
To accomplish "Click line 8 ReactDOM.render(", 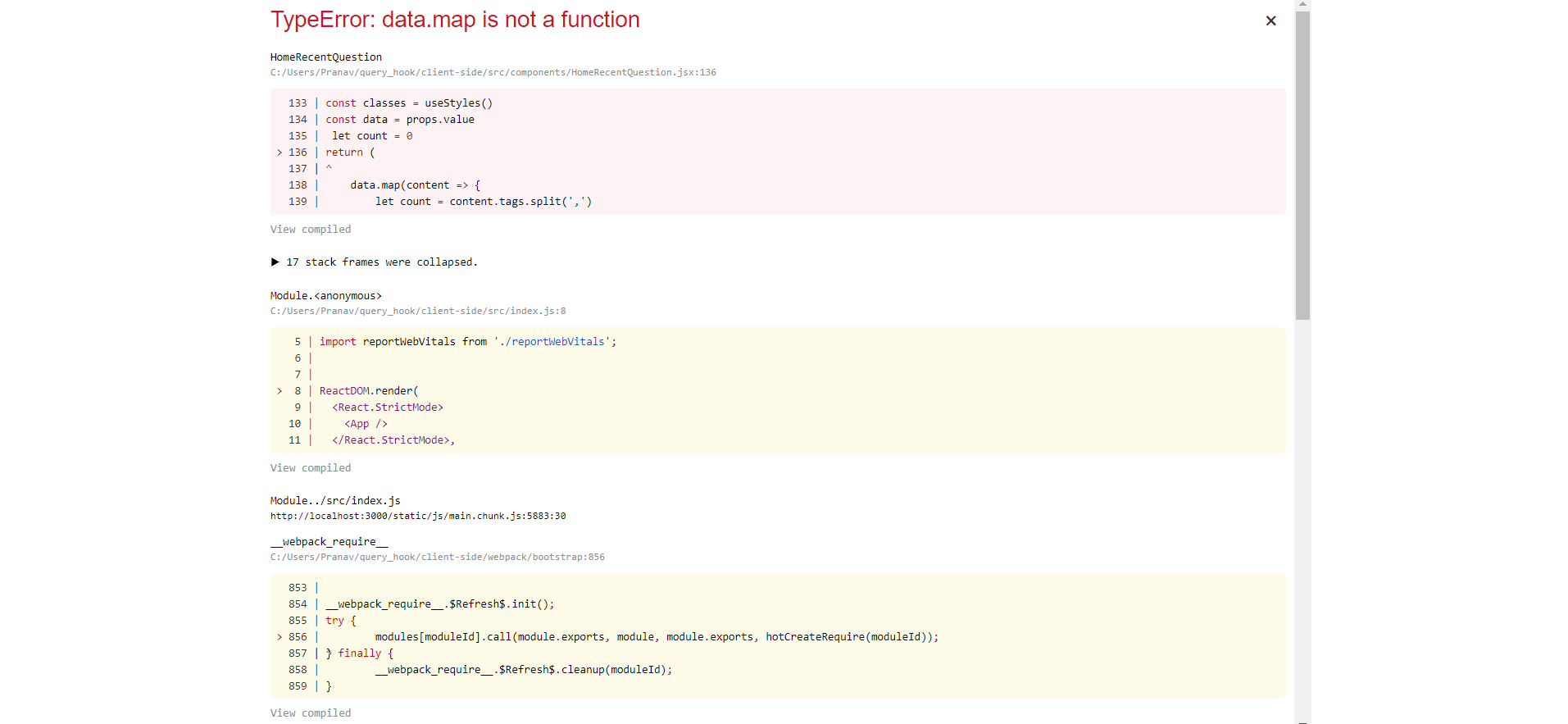I will pos(369,391).
